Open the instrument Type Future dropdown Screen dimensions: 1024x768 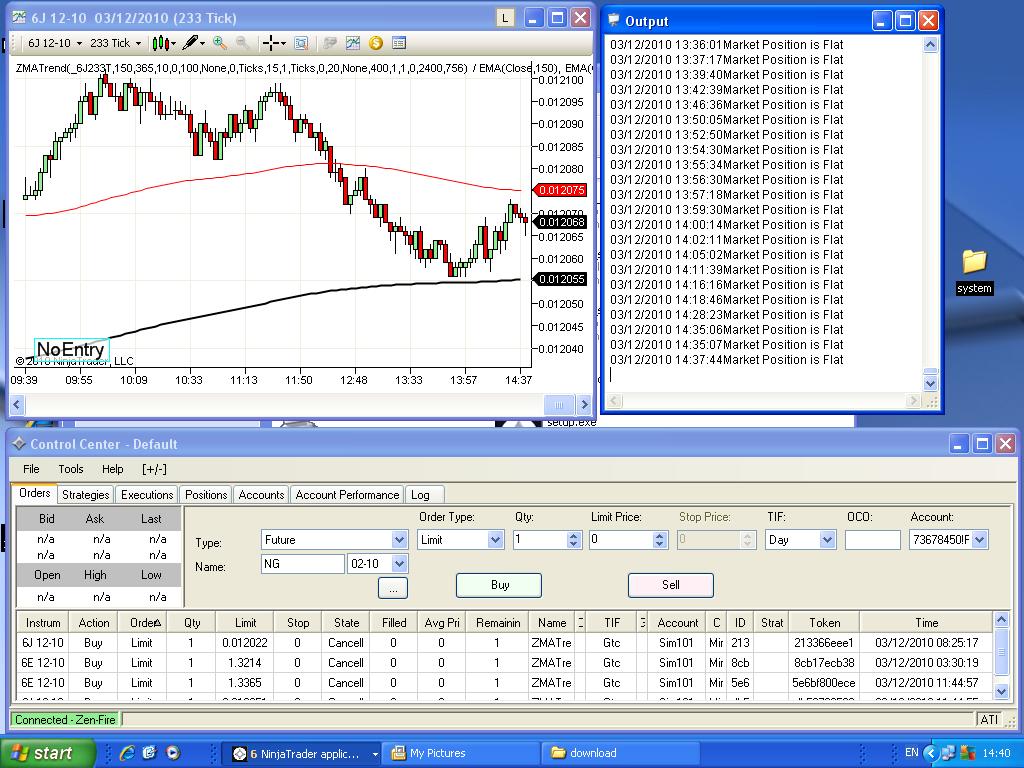pos(399,540)
